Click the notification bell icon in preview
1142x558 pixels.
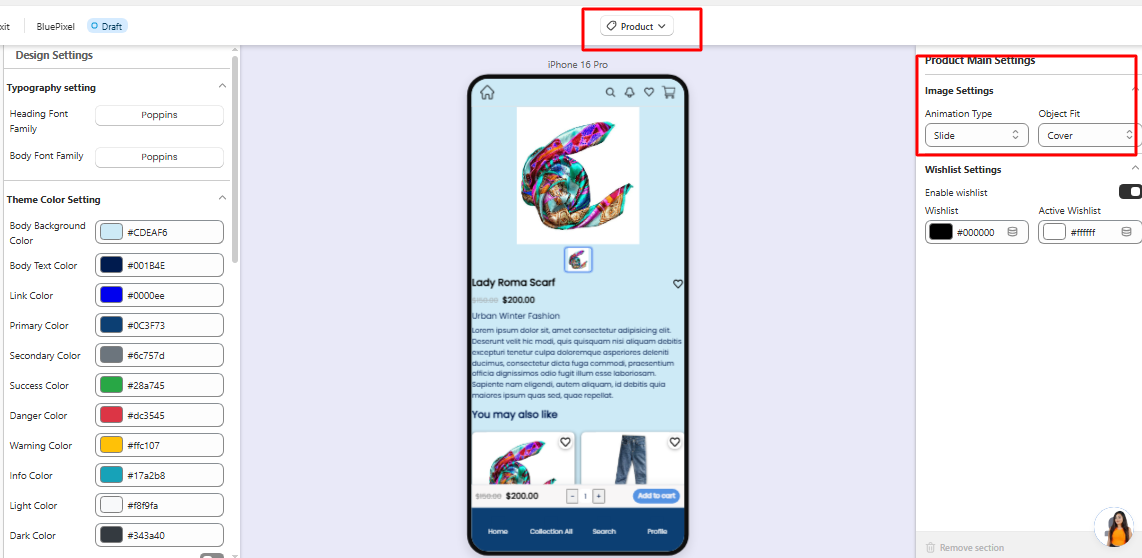tap(629, 93)
